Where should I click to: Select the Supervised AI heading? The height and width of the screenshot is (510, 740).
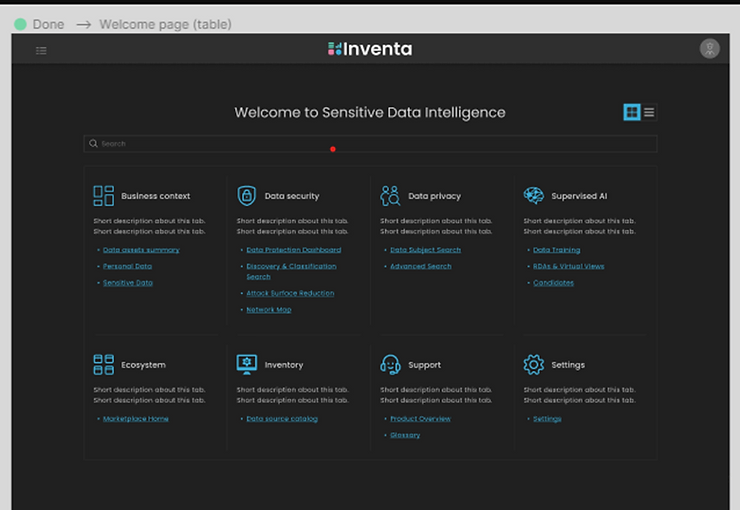tap(580, 196)
